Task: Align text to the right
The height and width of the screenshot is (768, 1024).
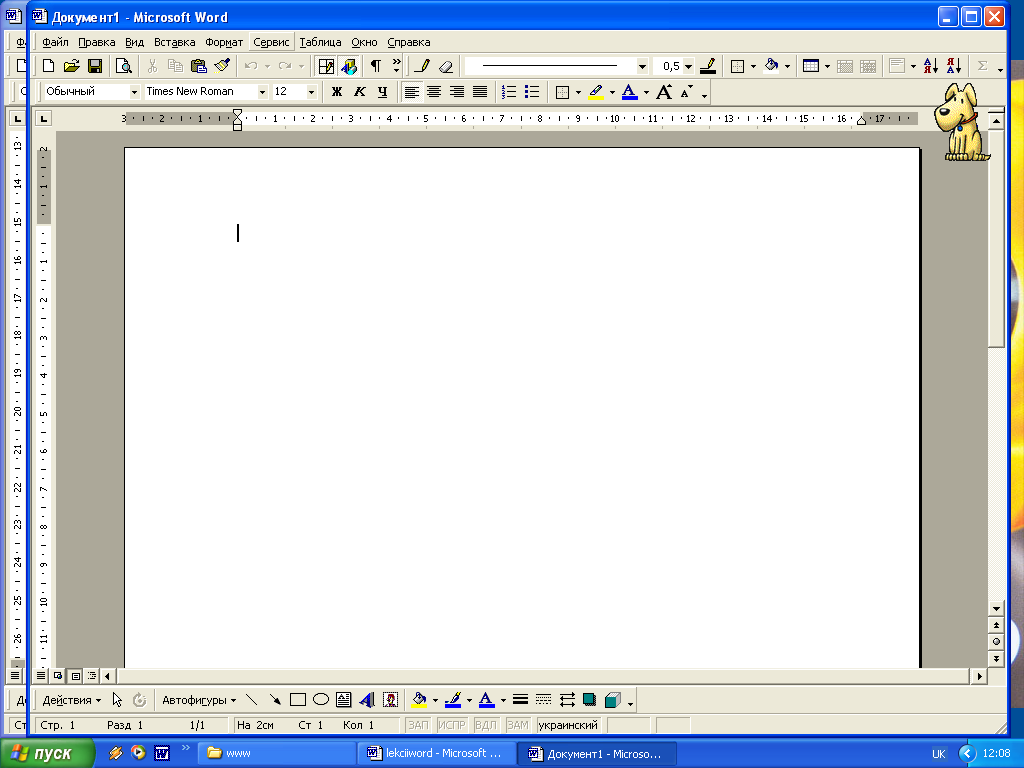Action: (456, 92)
